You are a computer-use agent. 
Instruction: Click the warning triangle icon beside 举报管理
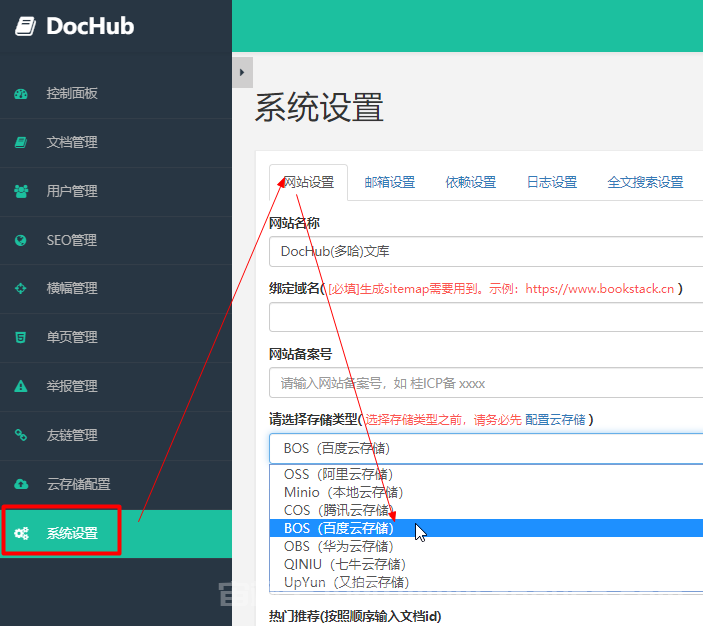(x=21, y=386)
